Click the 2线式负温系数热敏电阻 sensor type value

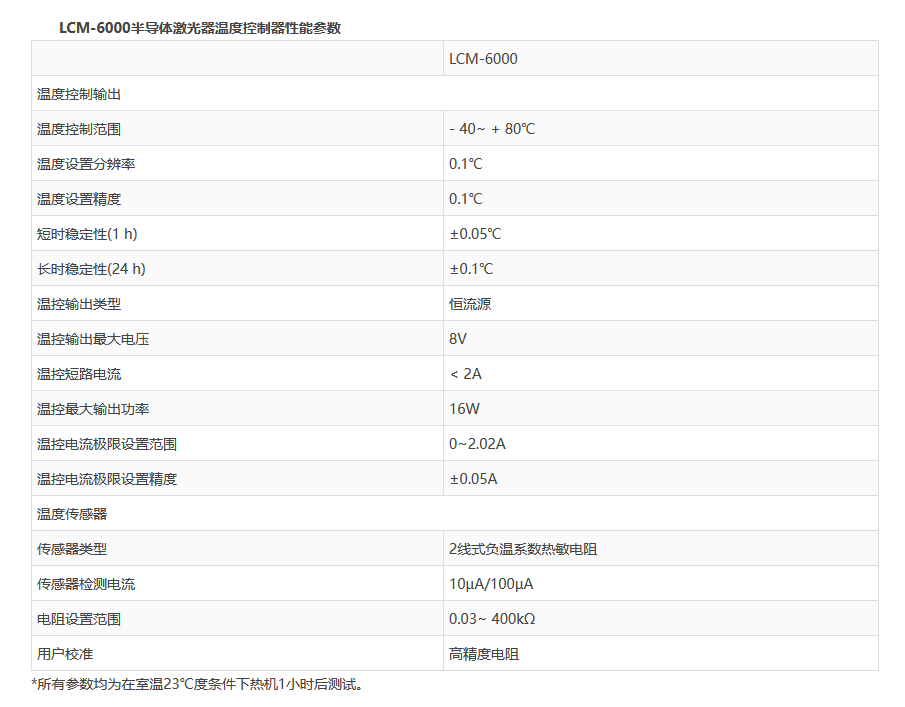[523, 549]
